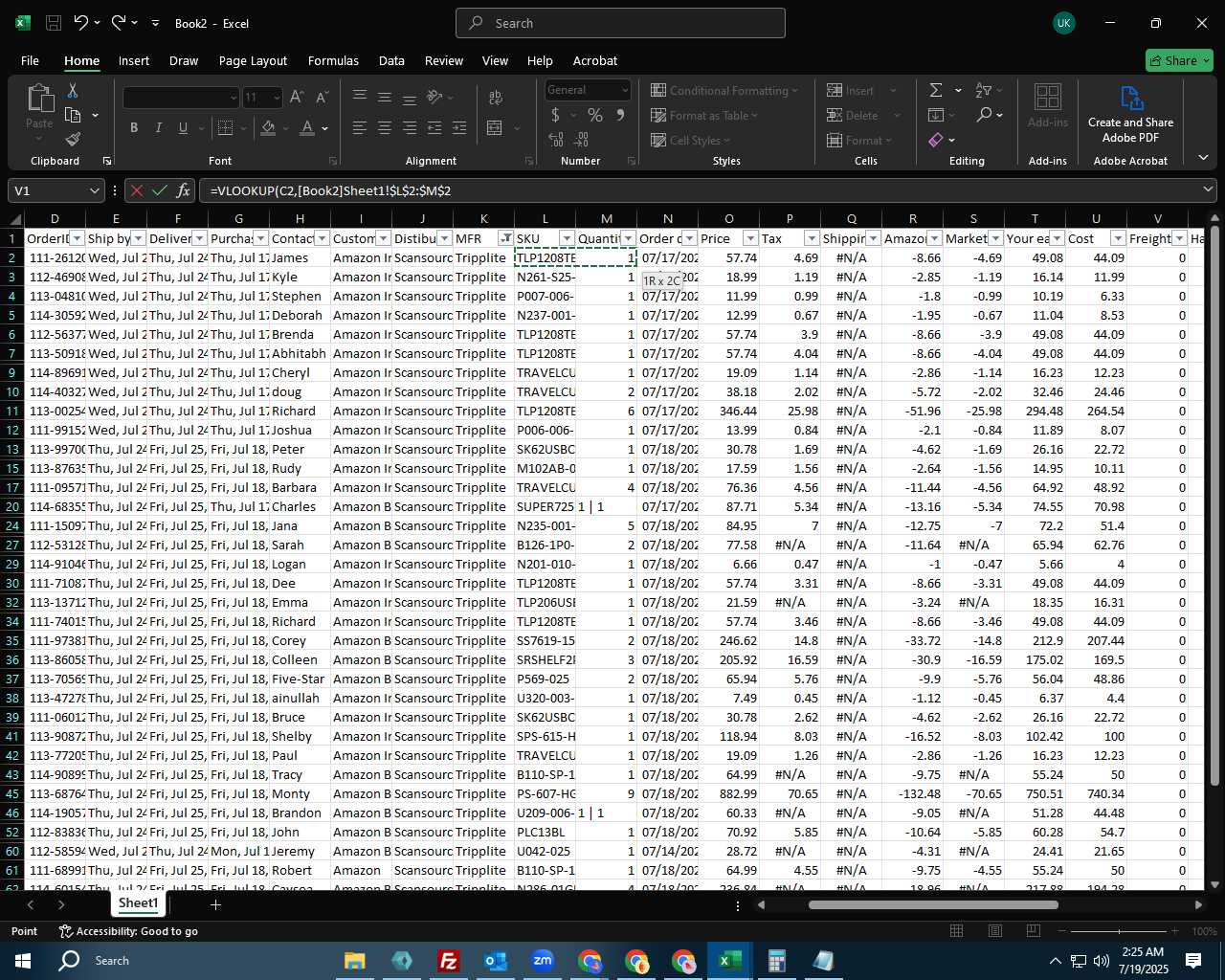Click the Save icon in title bar
The image size is (1225, 980).
[54, 23]
